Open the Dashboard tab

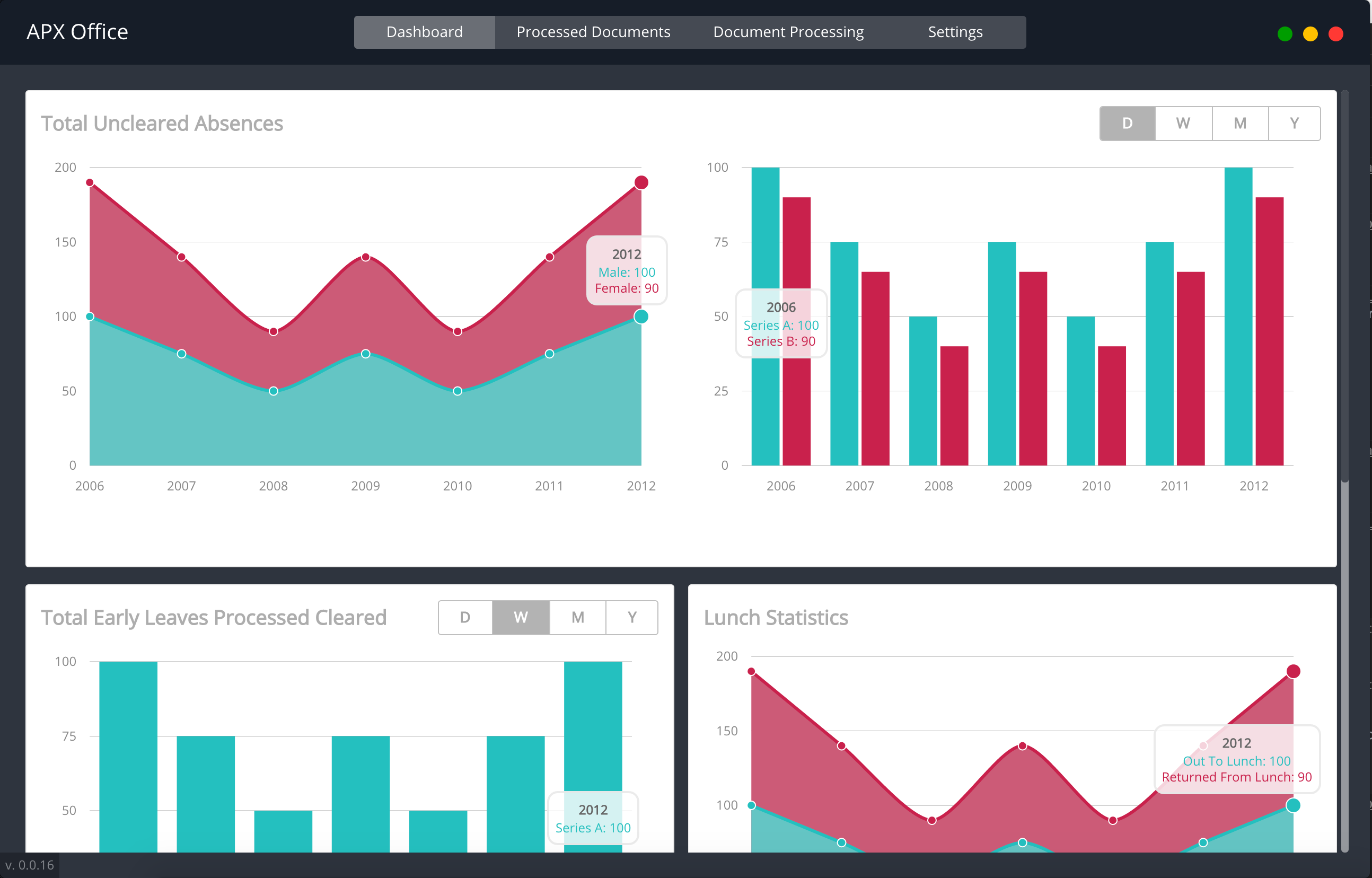pos(424,32)
